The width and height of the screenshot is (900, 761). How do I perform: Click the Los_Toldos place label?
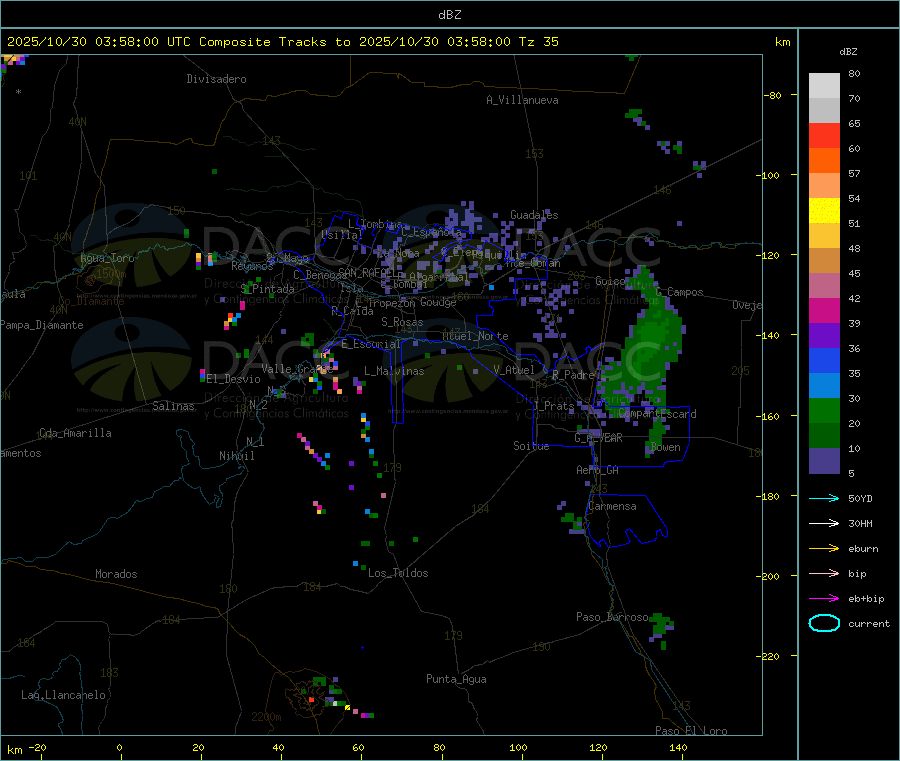[x=398, y=573]
